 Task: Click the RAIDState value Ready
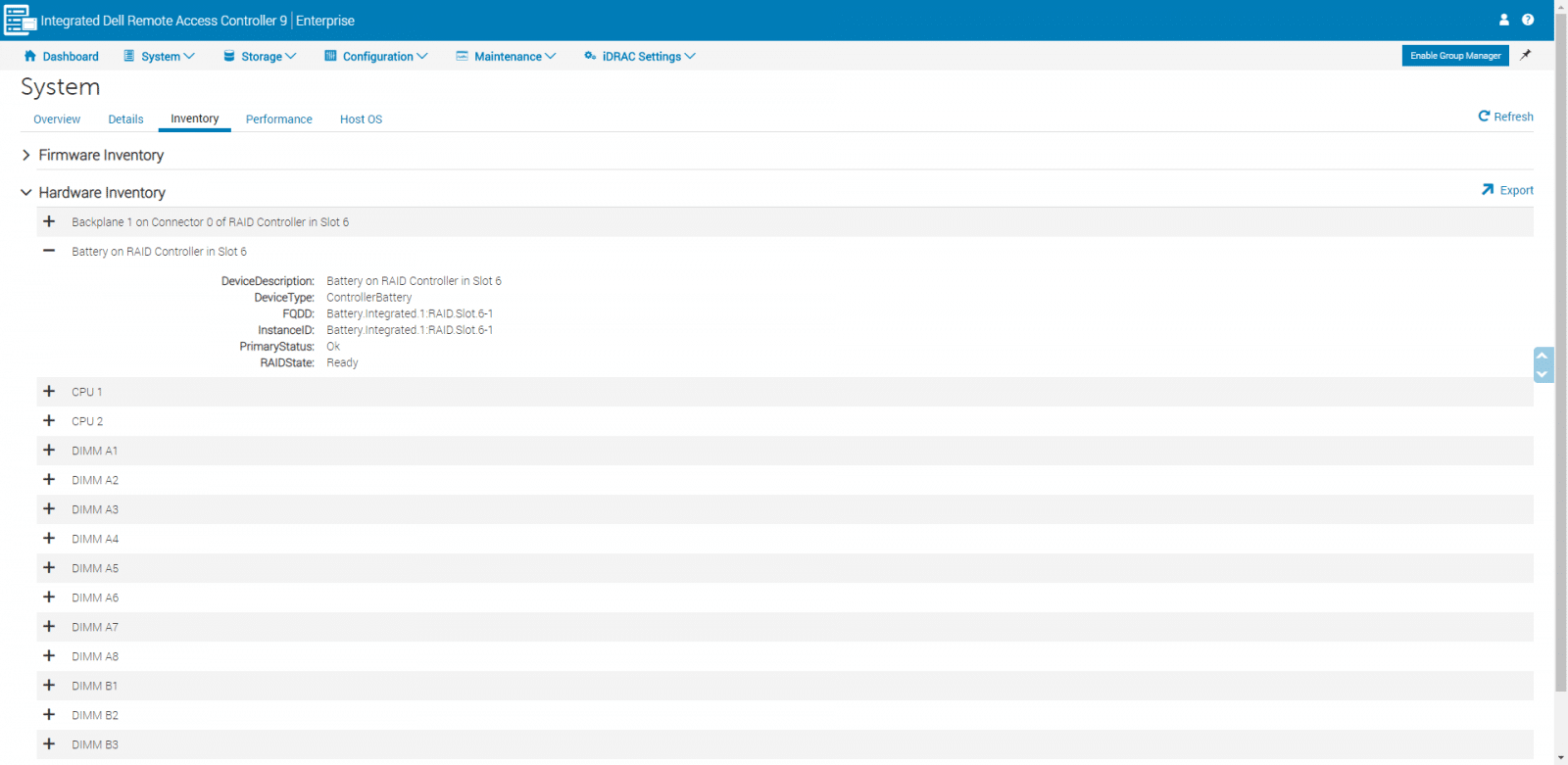click(342, 362)
